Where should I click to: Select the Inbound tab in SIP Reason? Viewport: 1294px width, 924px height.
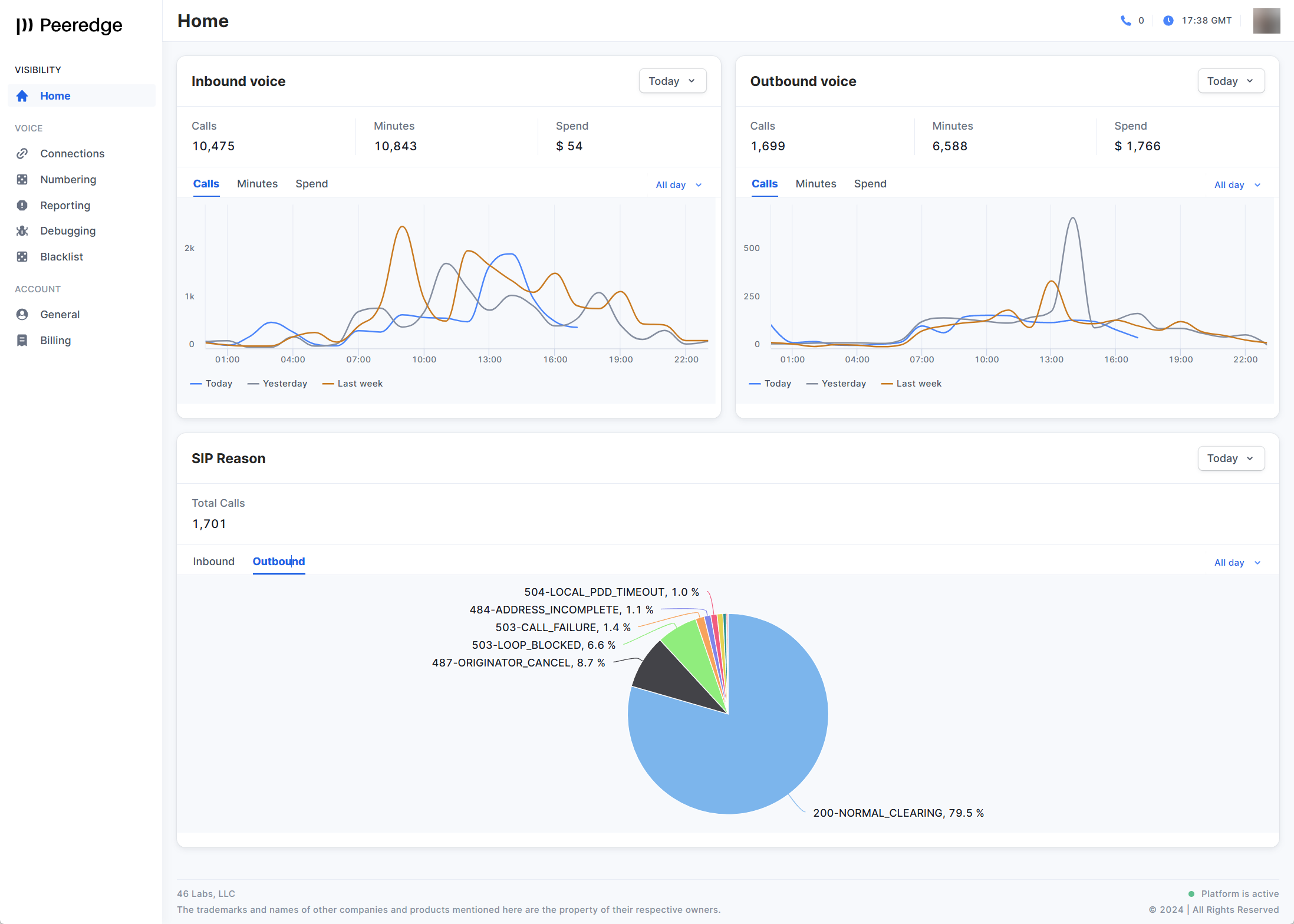pyautogui.click(x=213, y=562)
